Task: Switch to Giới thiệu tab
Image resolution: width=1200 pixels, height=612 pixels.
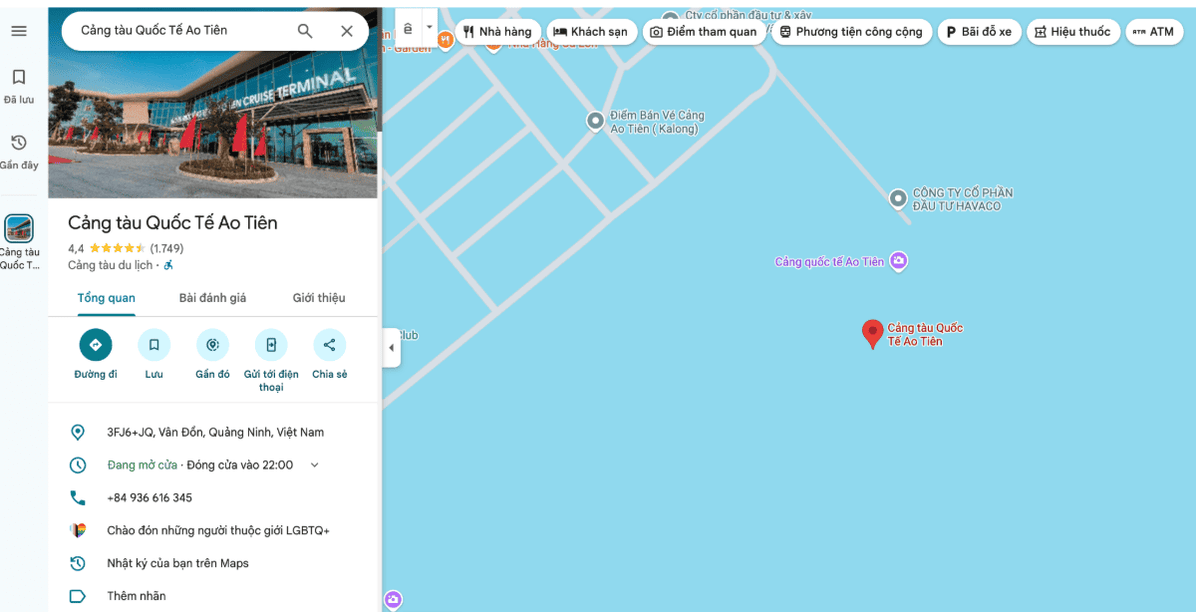Action: (x=319, y=298)
